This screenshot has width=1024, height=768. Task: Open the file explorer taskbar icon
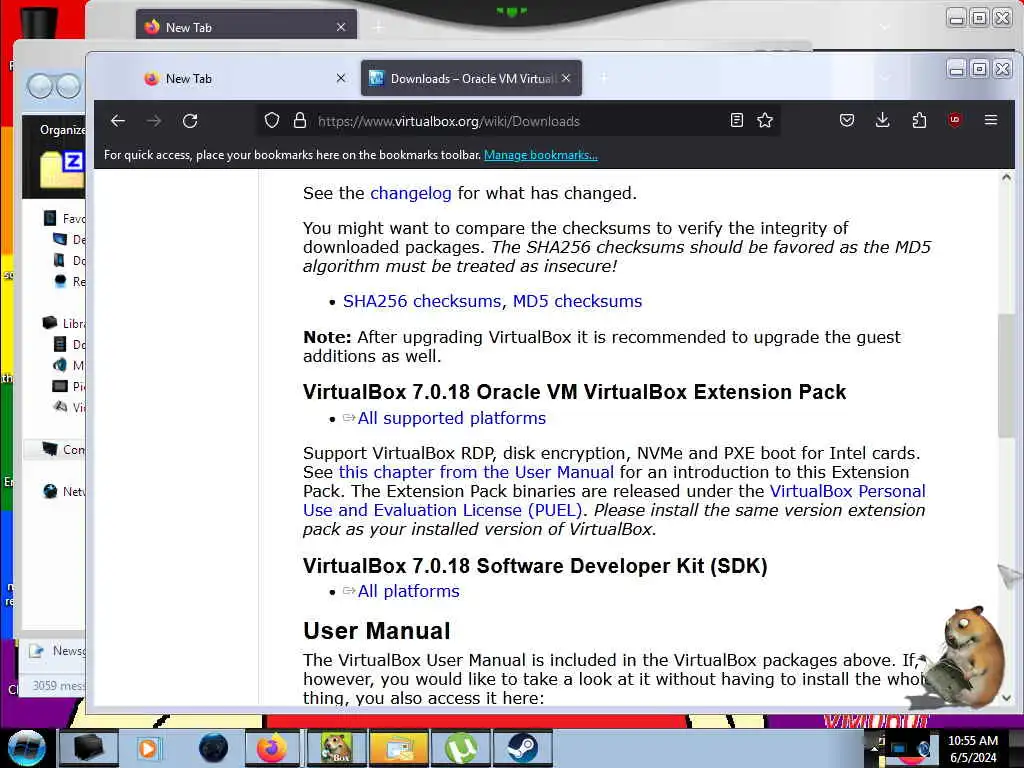(398, 748)
